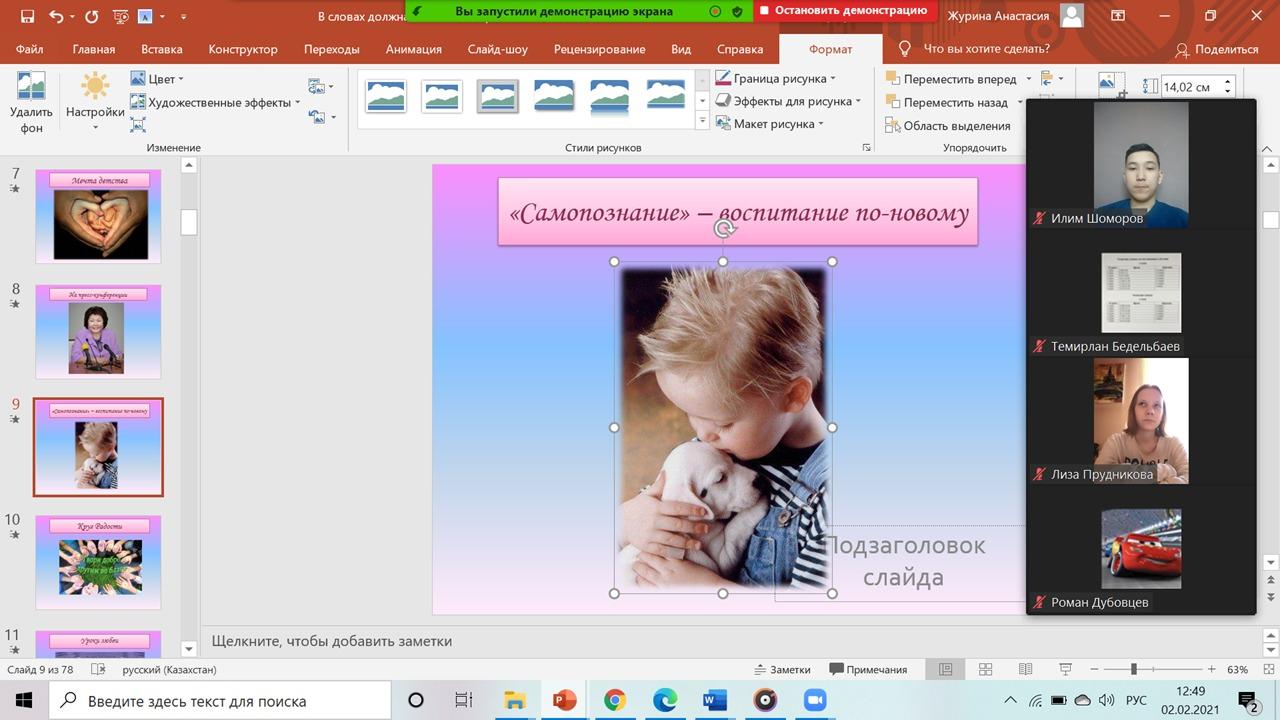This screenshot has height=720, width=1280.
Task: Open File Explorer from the taskbar
Action: coord(515,700)
